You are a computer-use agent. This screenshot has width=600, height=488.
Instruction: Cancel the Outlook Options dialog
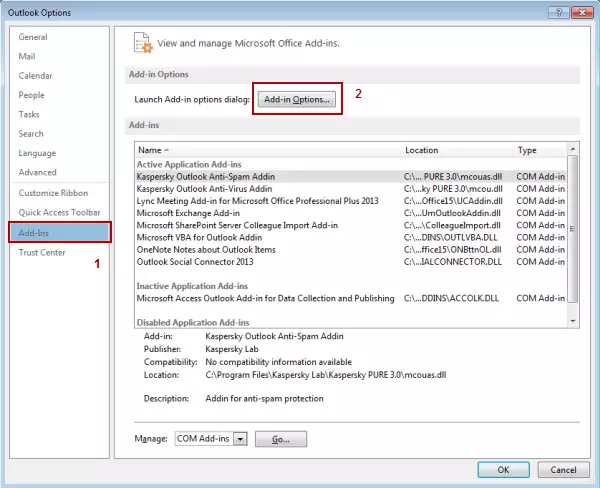(x=562, y=469)
